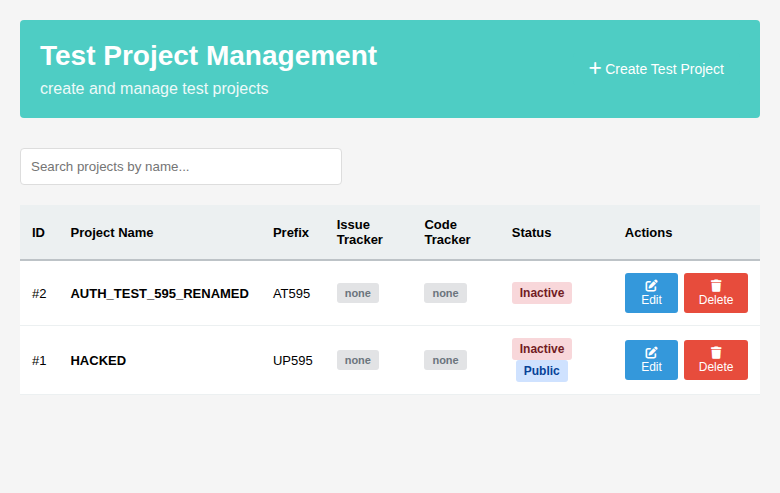Focus the Search projects by name field

coord(181,167)
